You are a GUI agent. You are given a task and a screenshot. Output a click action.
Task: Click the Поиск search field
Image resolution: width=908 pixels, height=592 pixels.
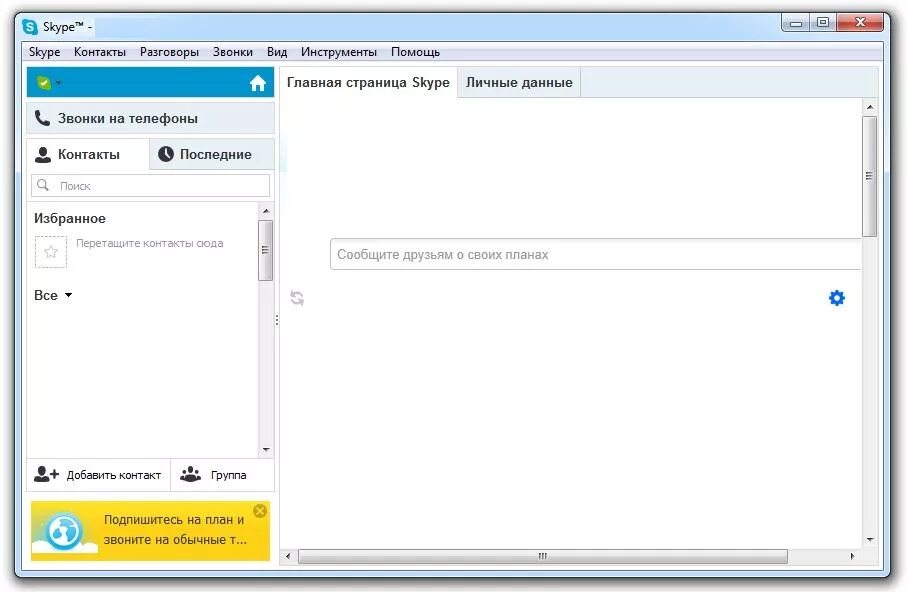coord(151,186)
